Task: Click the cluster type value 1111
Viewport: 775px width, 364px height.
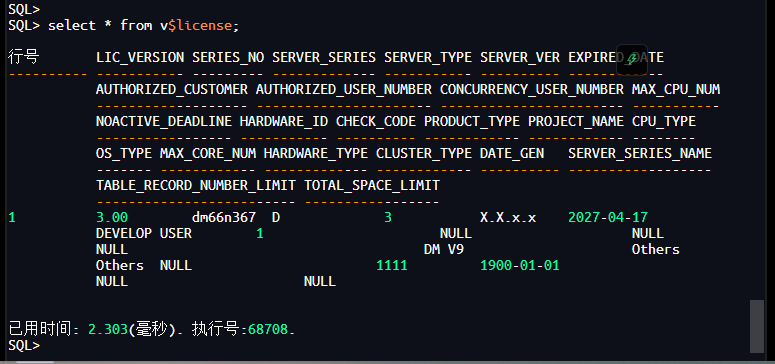Action: pyautogui.click(x=392, y=266)
